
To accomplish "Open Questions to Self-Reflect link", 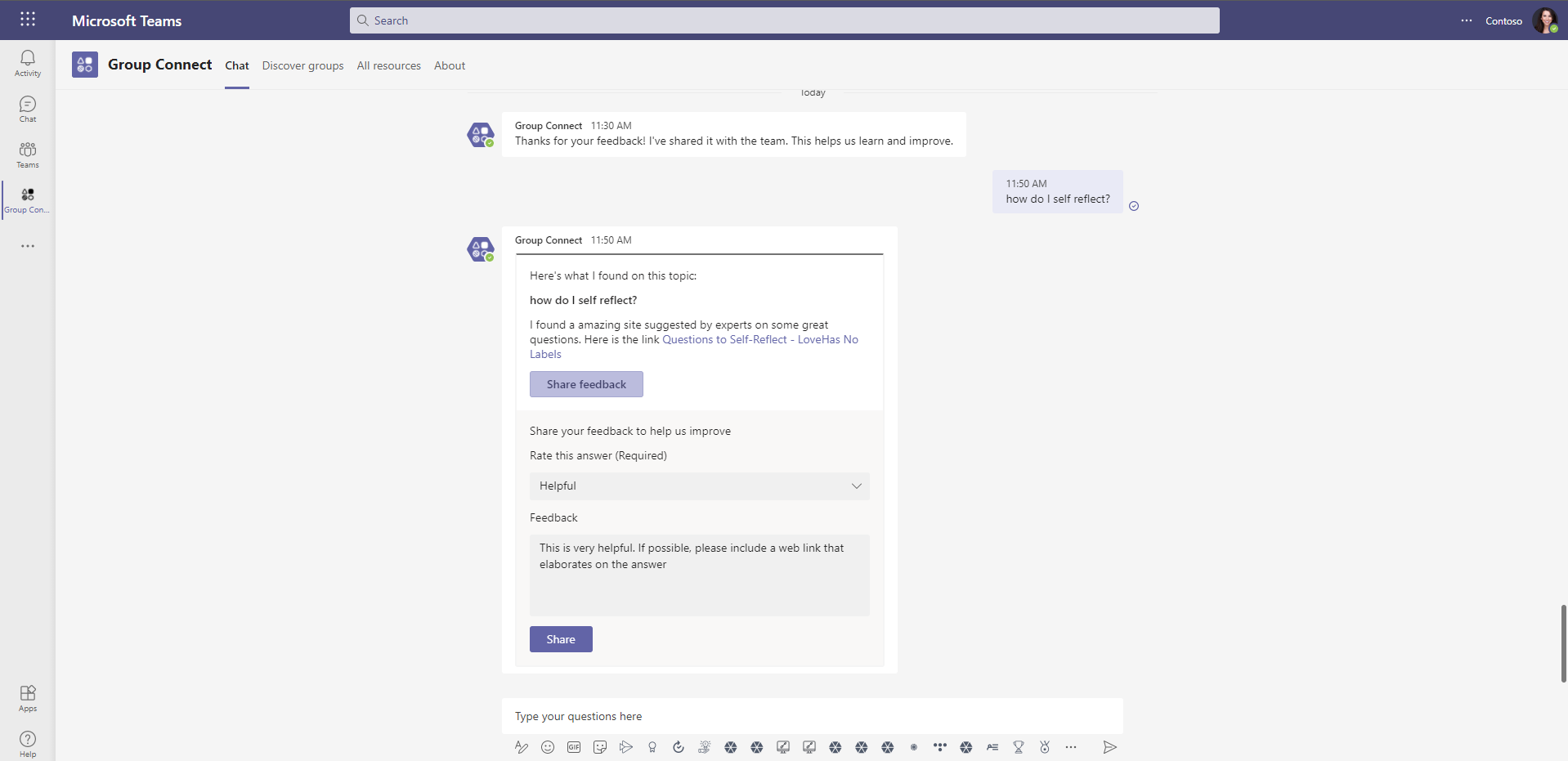I will coord(759,339).
